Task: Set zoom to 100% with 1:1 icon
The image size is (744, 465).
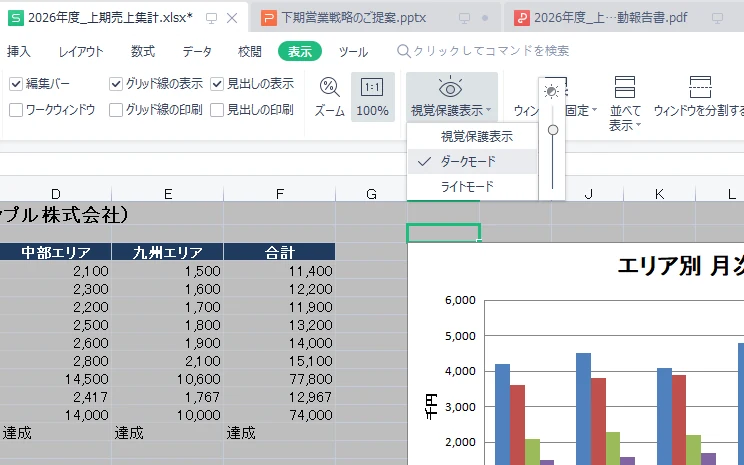Action: [x=372, y=87]
